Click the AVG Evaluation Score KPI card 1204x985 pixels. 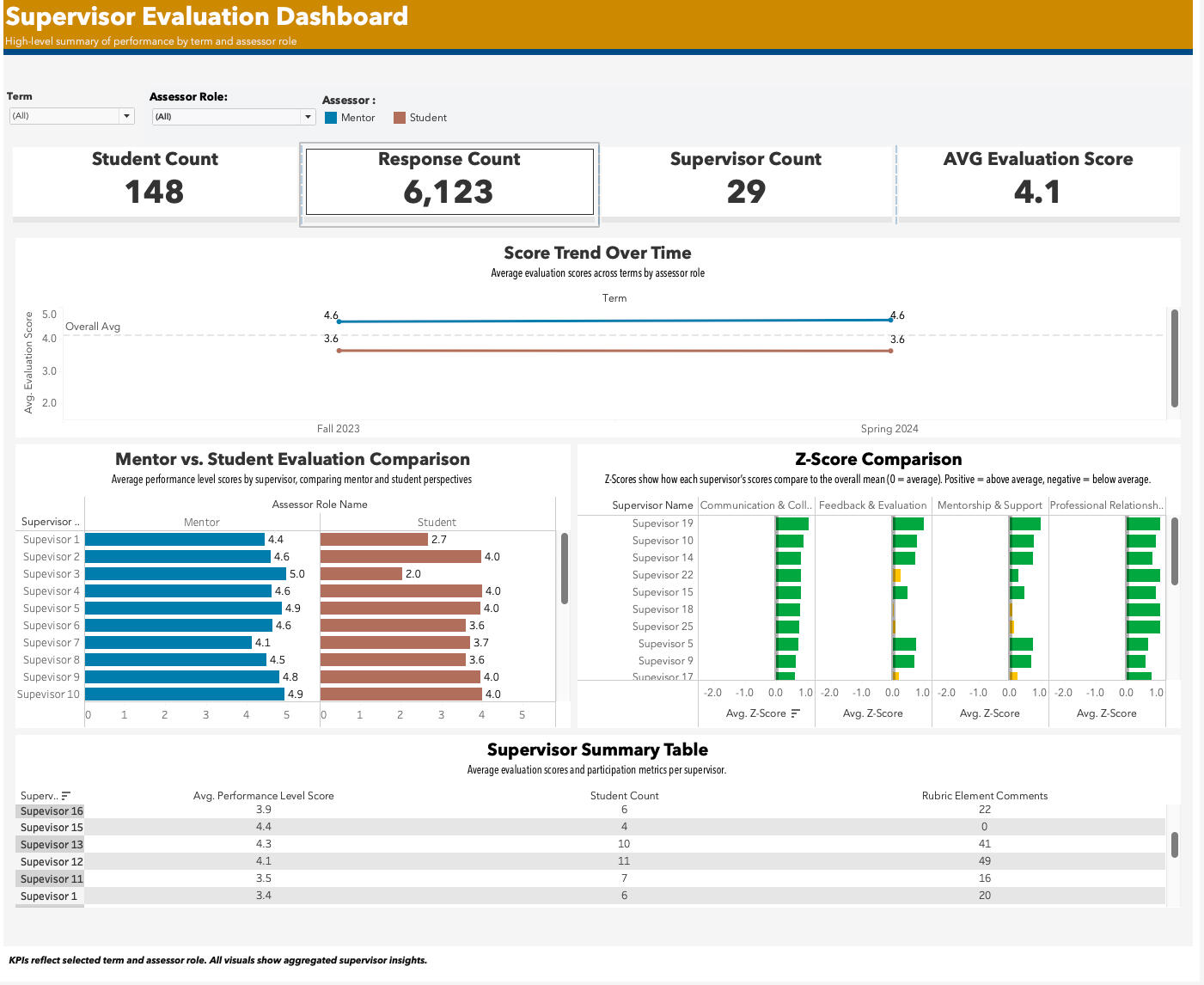[1037, 180]
